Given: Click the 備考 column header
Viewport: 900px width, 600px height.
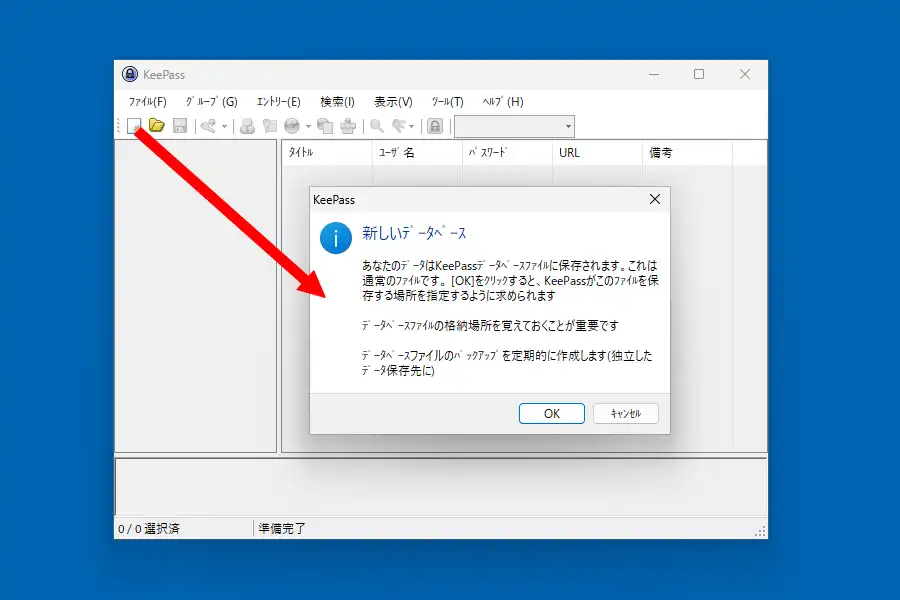Looking at the screenshot, I should (x=688, y=153).
